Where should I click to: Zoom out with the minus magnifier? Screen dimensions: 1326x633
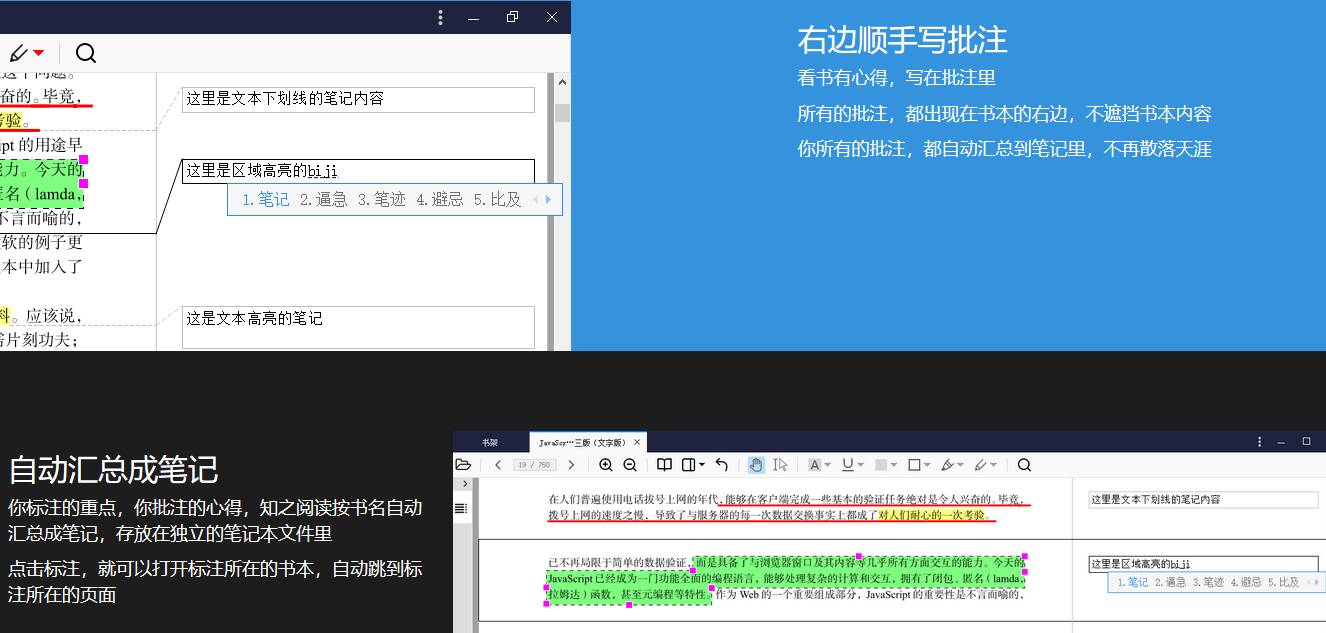click(x=630, y=465)
